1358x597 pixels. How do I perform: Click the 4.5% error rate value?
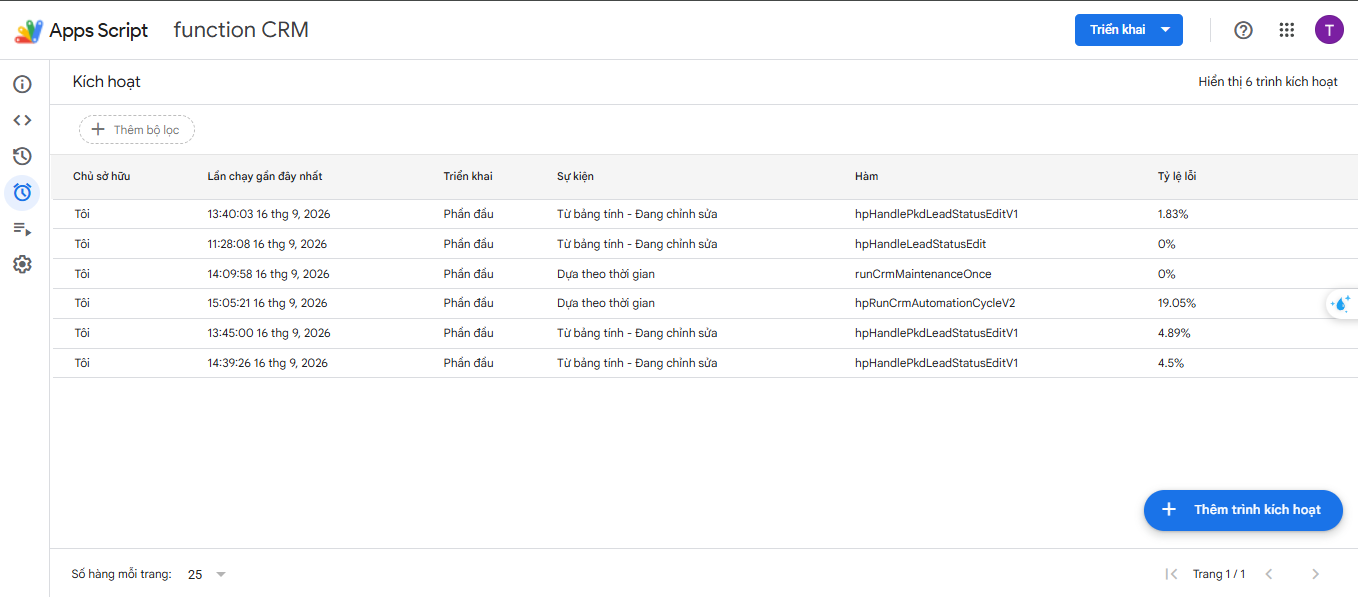(1171, 363)
